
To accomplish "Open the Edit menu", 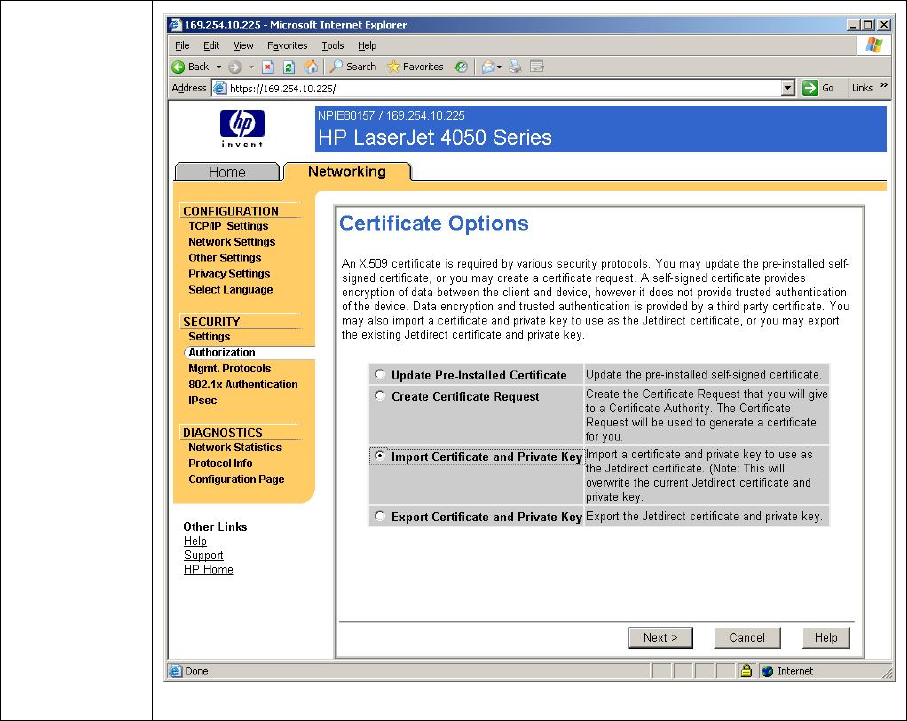I will pyautogui.click(x=211, y=46).
